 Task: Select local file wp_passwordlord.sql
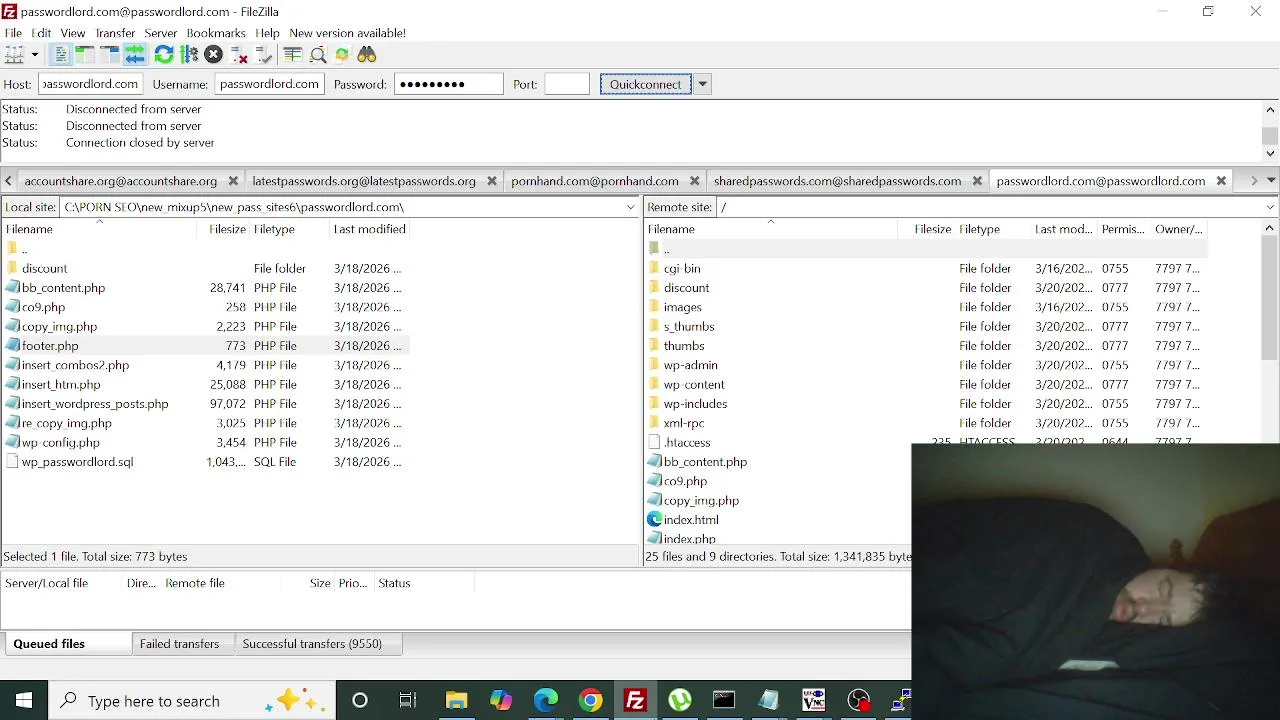77,462
